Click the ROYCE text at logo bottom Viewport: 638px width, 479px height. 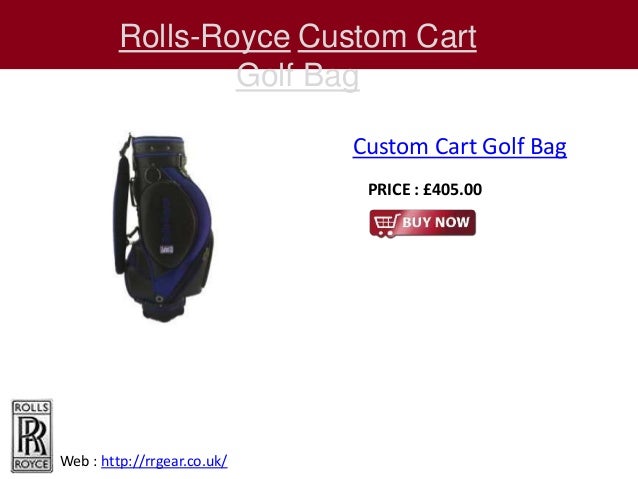[31, 464]
